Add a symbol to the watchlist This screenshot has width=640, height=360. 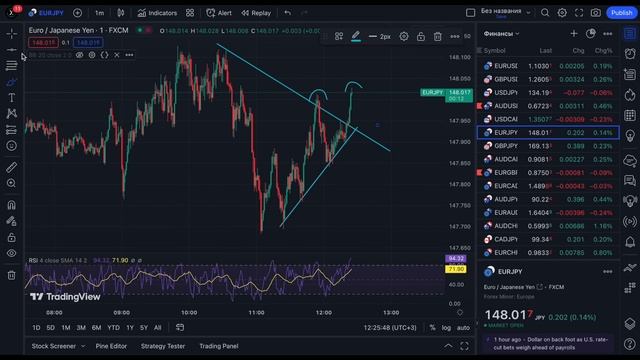pyautogui.click(x=573, y=33)
